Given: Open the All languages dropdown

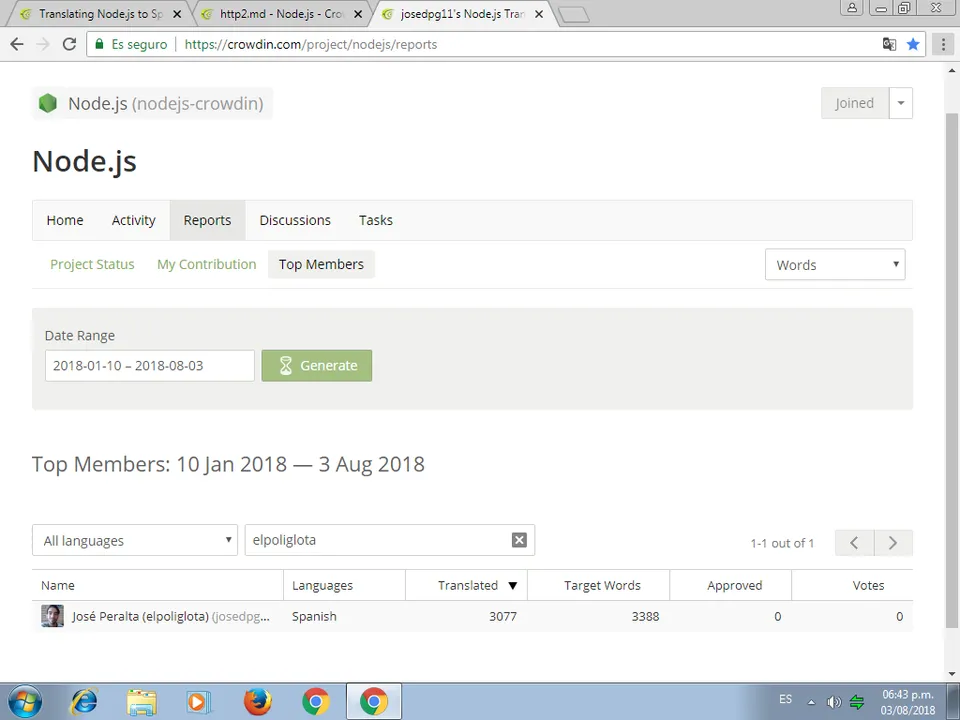Looking at the screenshot, I should (135, 540).
